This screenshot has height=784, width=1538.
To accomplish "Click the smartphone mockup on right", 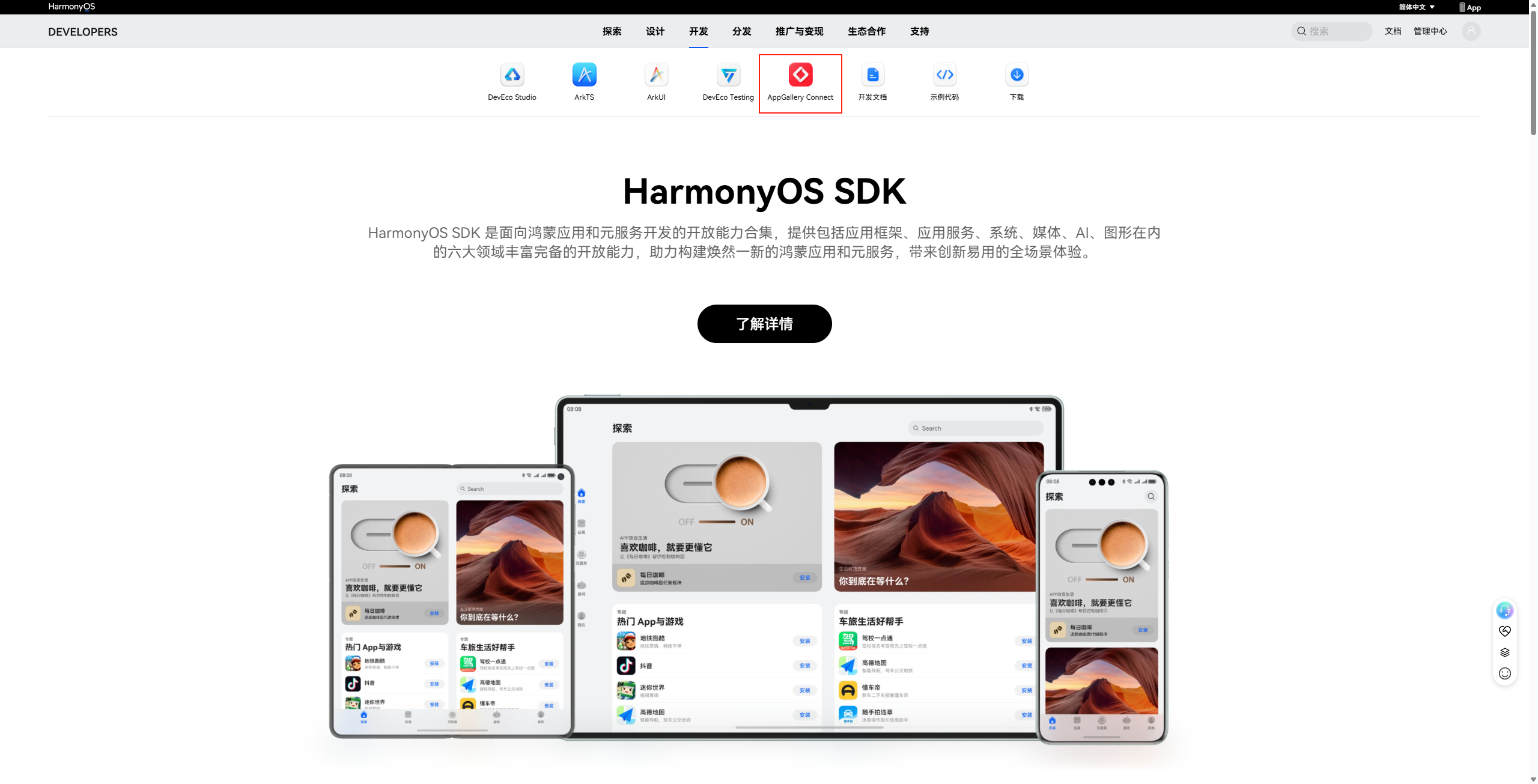I will tap(1101, 607).
